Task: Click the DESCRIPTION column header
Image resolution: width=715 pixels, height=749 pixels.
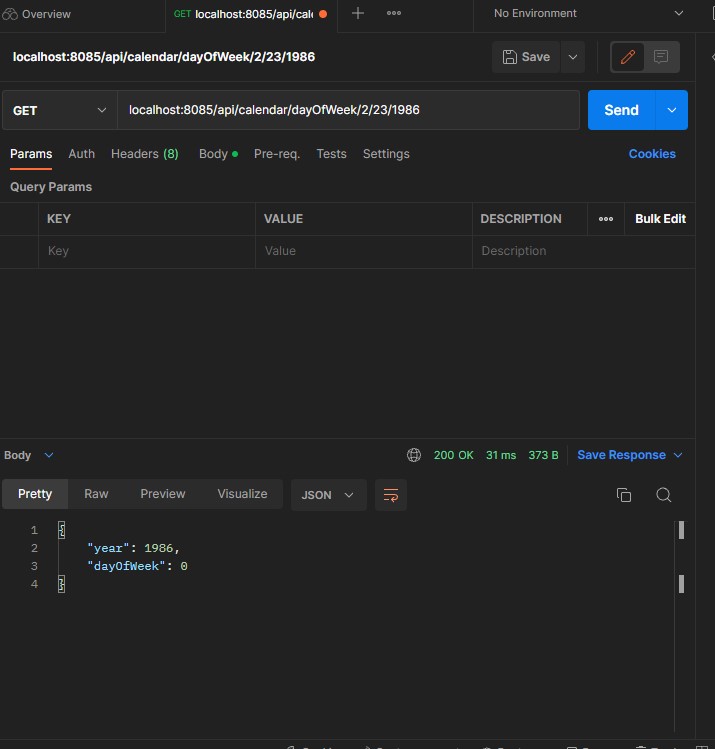Action: [x=521, y=219]
